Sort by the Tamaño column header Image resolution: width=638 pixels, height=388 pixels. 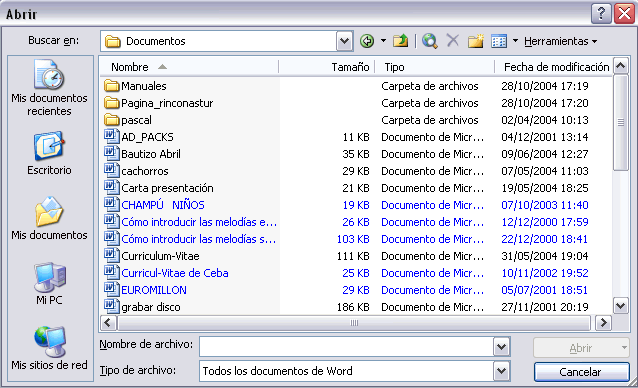[327, 67]
